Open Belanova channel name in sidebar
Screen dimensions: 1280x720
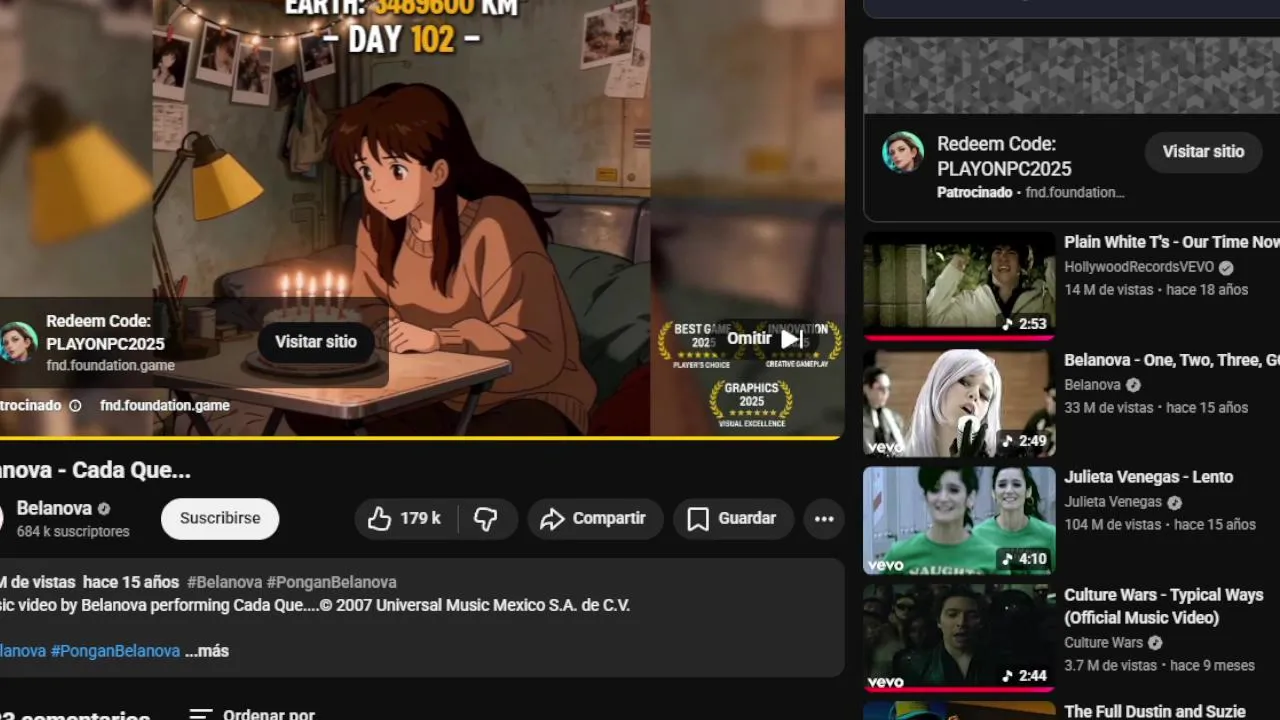click(x=1092, y=385)
